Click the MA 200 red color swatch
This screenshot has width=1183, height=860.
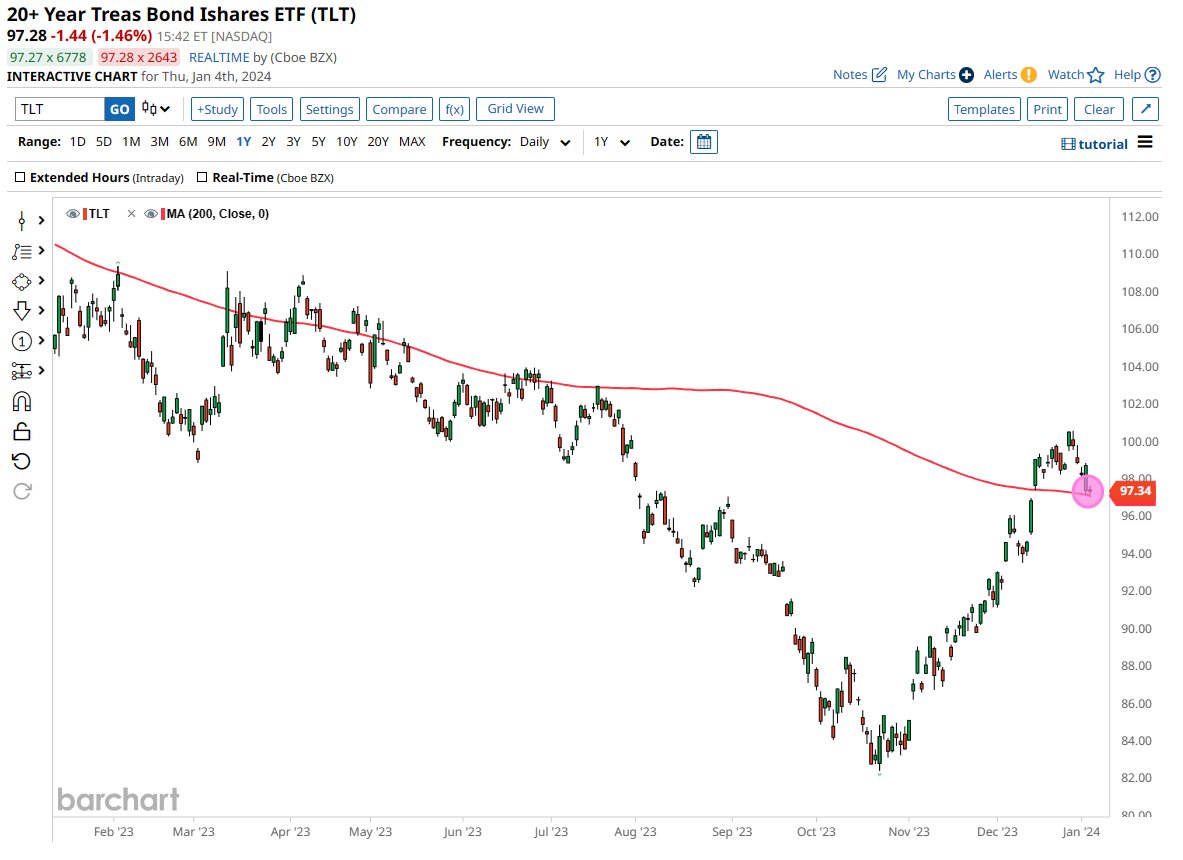pos(163,213)
